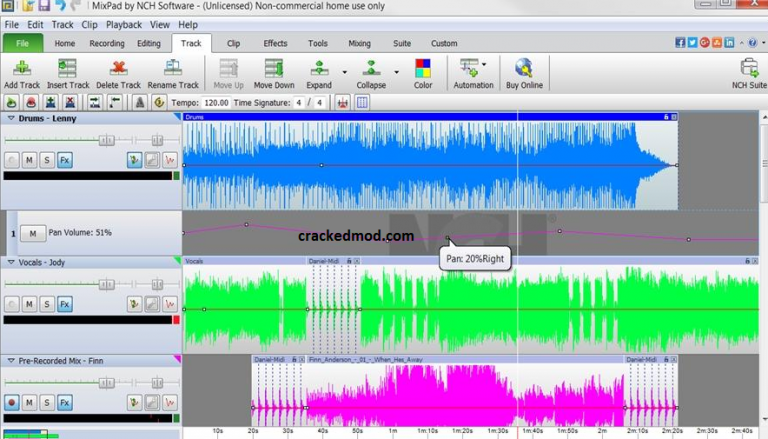
Task: Click the Collapse tracks icon
Action: (x=371, y=68)
